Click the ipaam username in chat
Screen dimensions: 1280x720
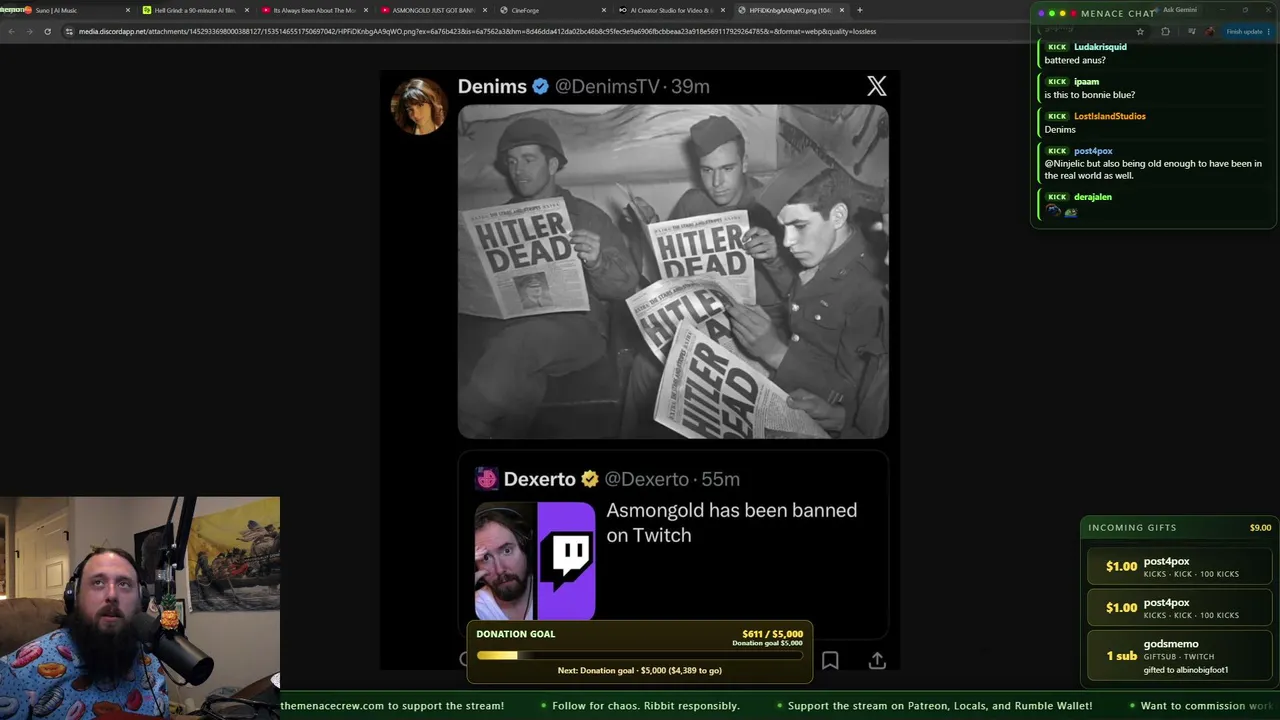point(1086,82)
